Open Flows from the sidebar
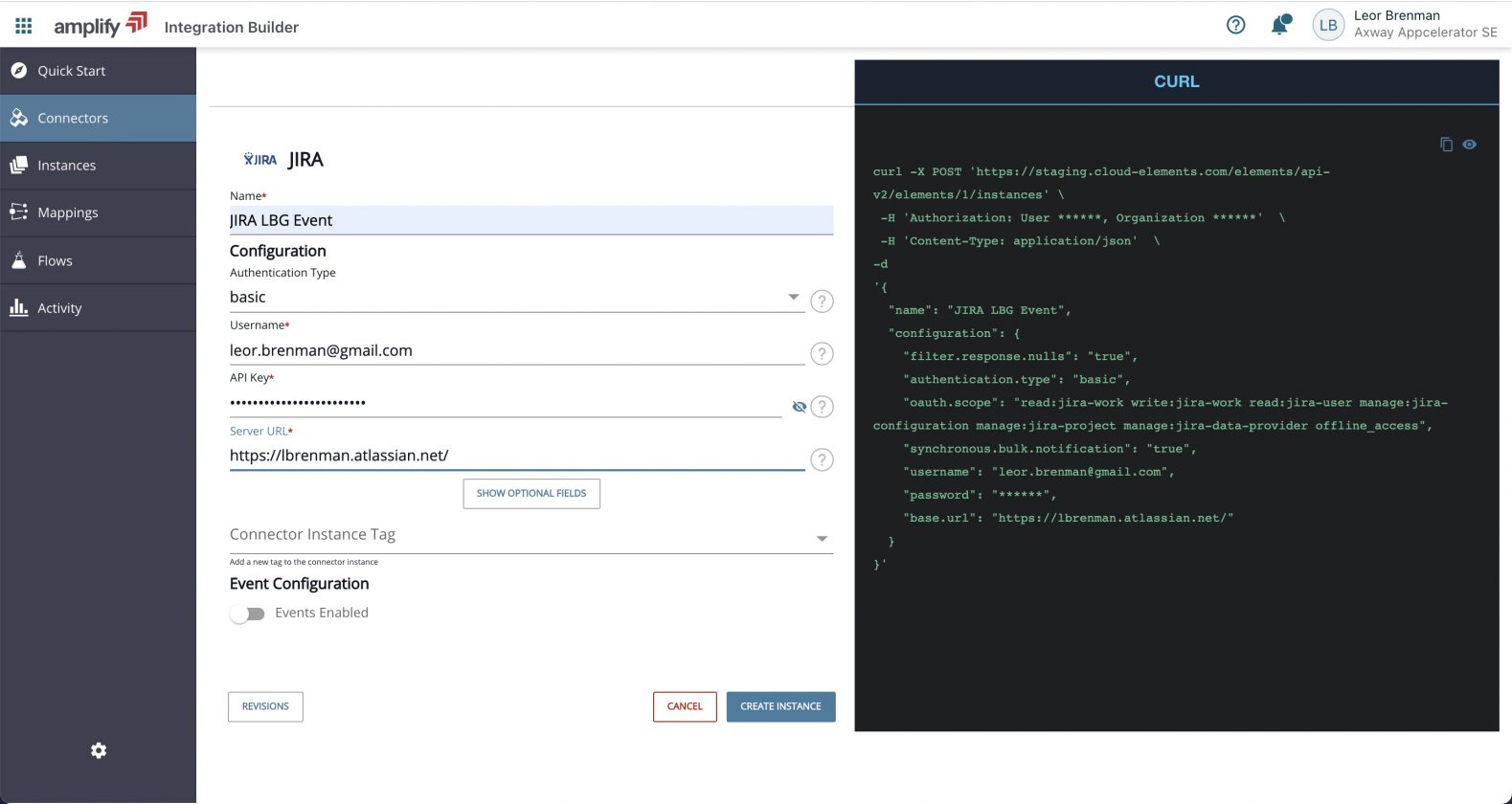 point(55,260)
